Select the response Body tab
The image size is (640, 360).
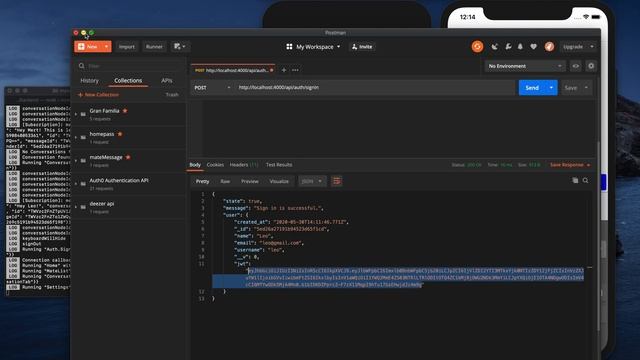[195, 165]
